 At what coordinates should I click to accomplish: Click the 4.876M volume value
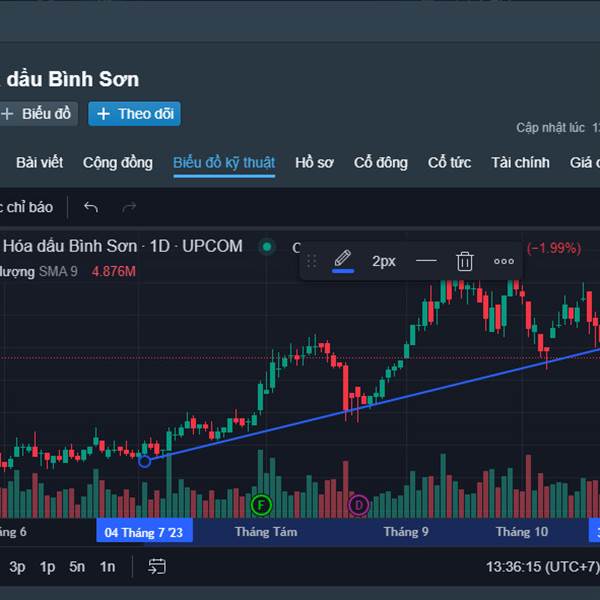[x=114, y=272]
